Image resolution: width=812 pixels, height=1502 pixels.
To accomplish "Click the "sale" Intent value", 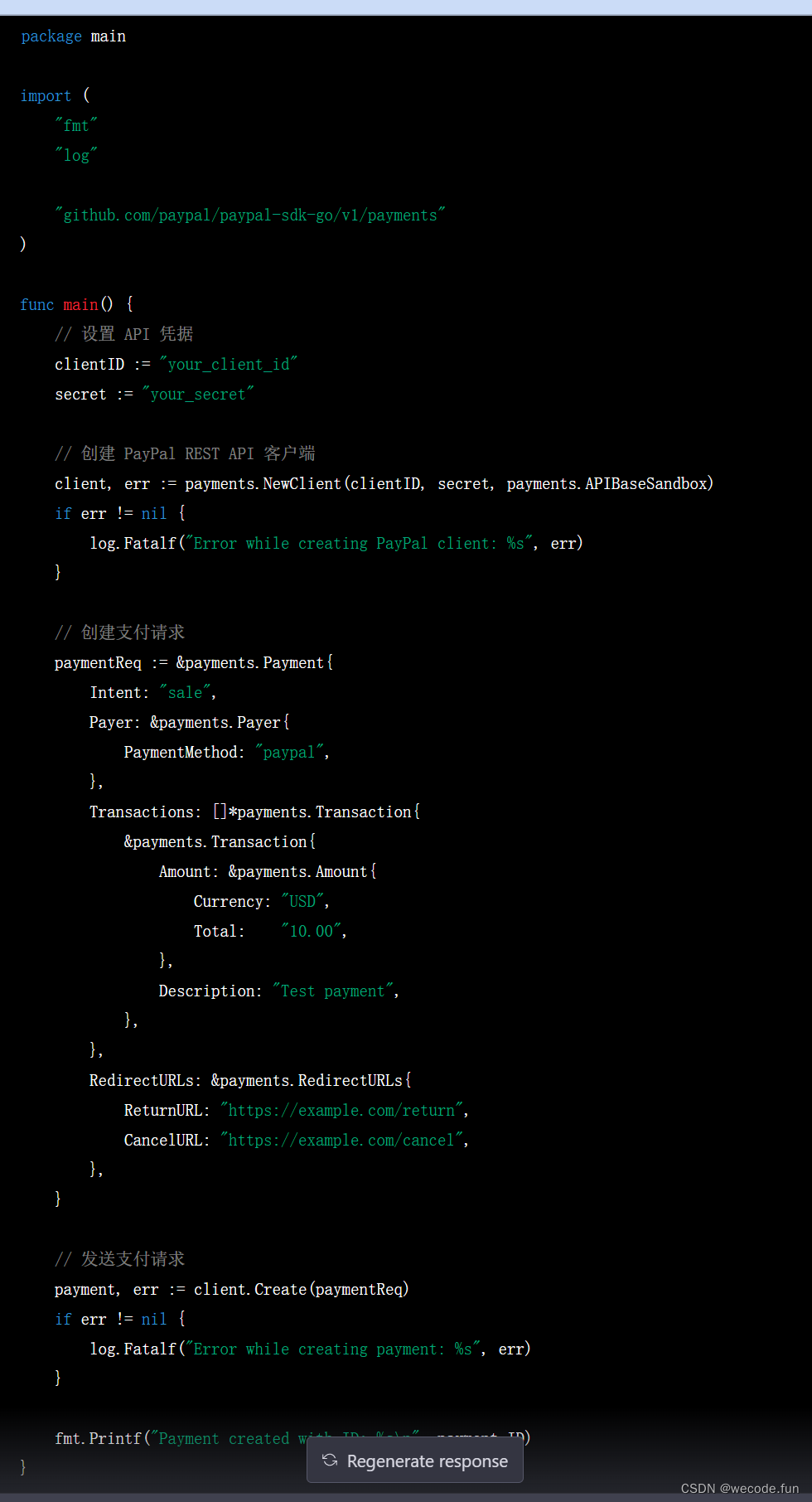I will [185, 693].
